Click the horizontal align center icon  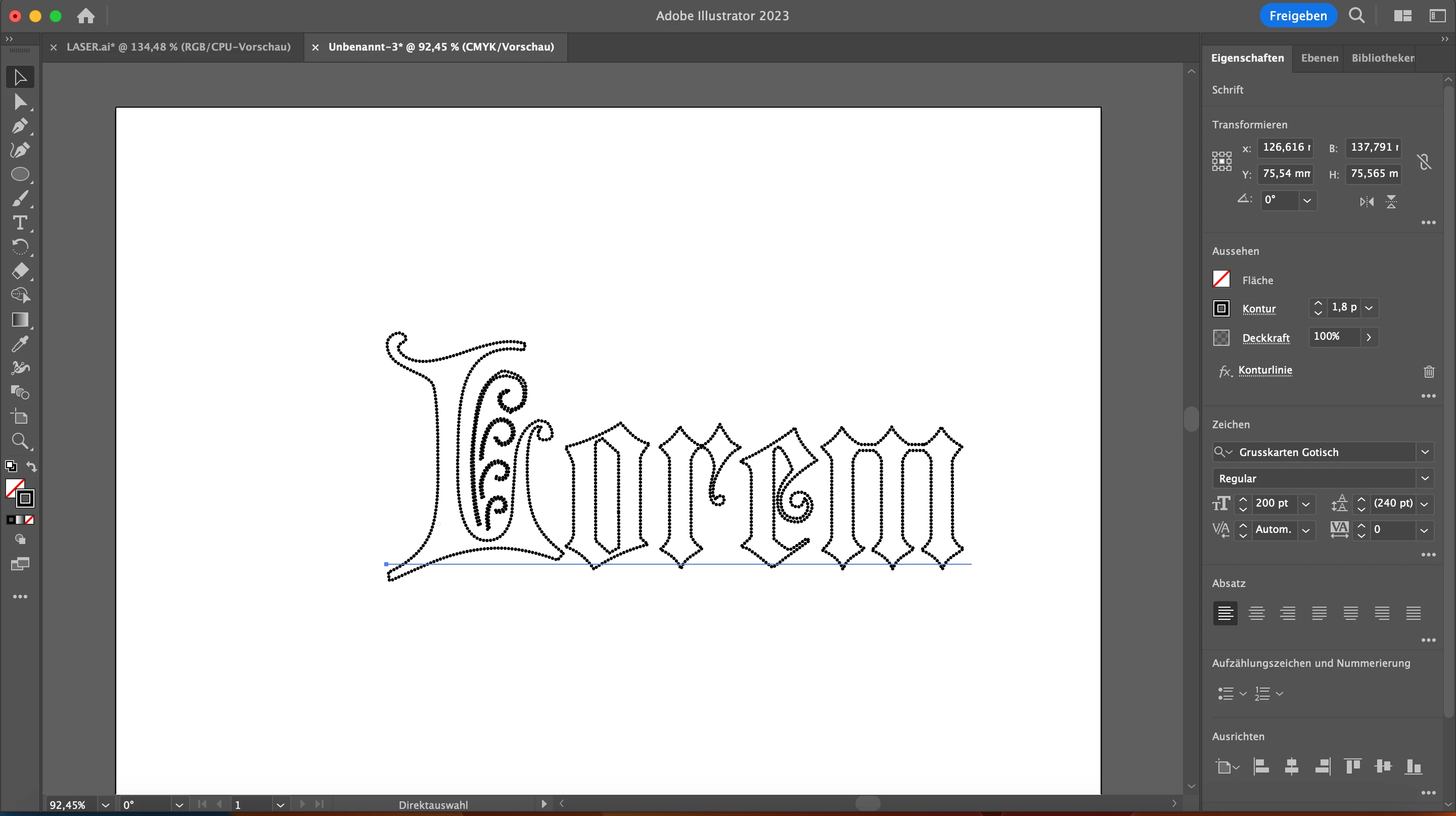click(1292, 766)
